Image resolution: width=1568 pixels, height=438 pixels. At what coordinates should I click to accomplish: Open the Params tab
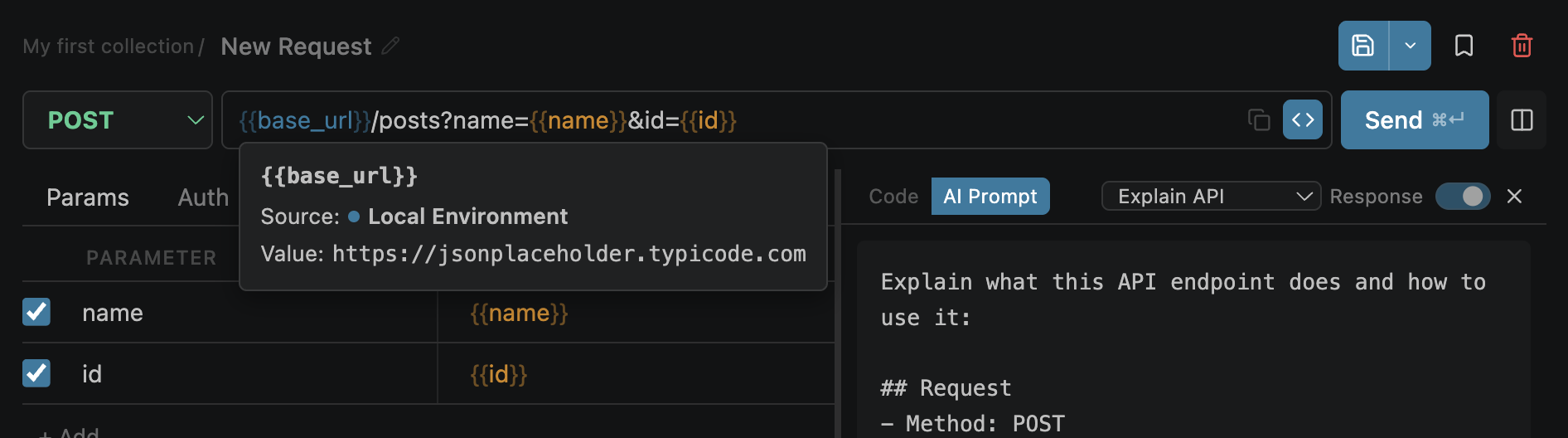pyautogui.click(x=88, y=197)
